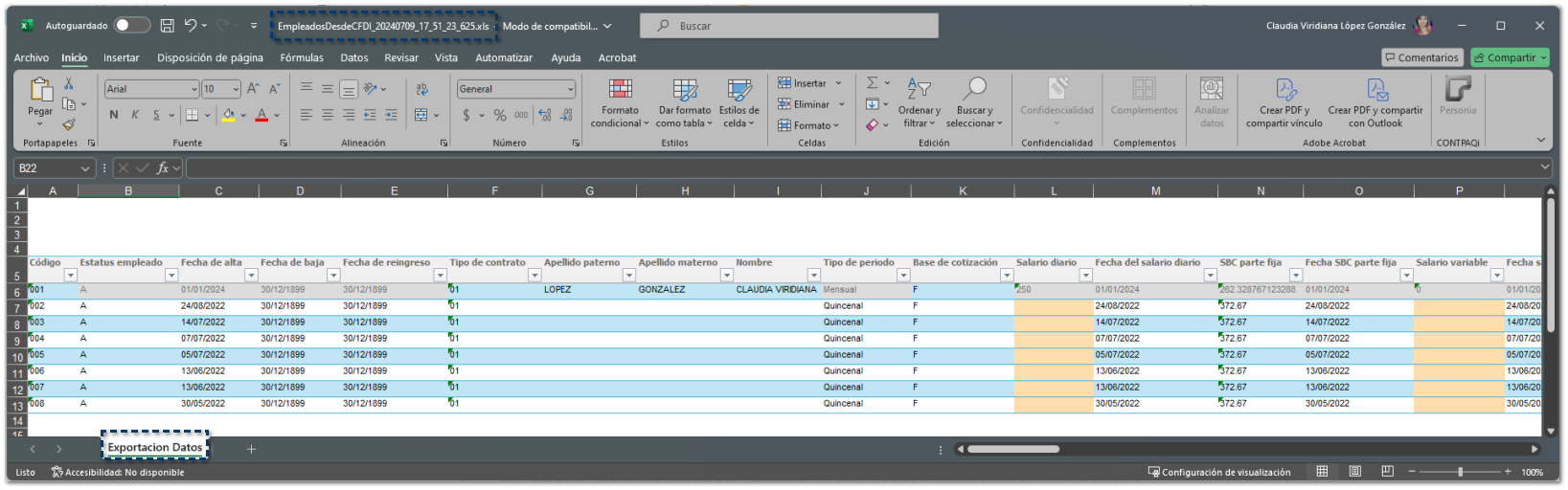Toggle bold (N) formatting

(114, 115)
